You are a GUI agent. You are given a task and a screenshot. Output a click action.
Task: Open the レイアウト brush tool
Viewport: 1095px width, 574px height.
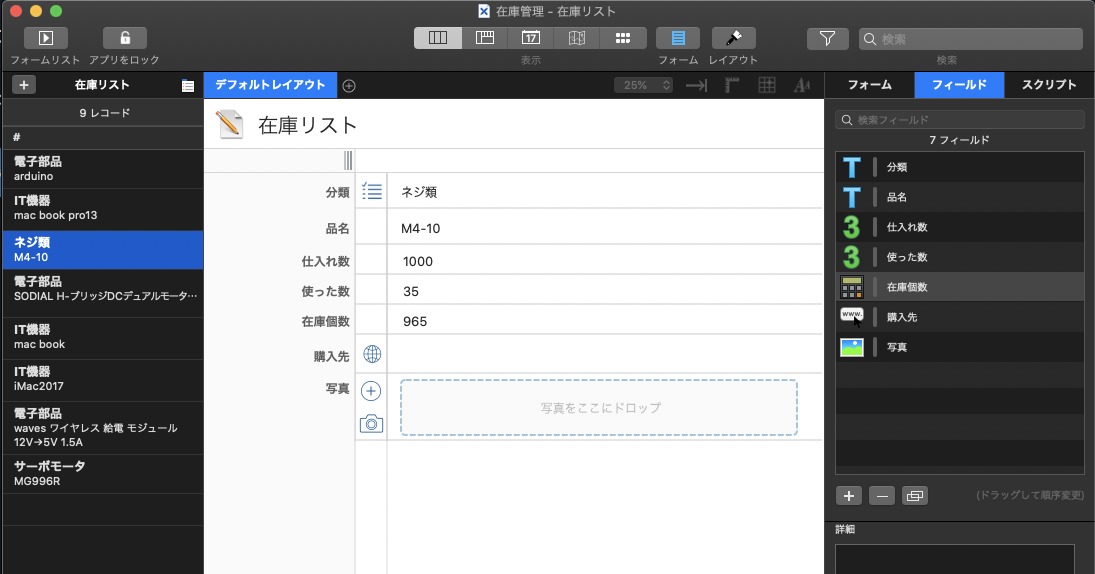pyautogui.click(x=733, y=38)
